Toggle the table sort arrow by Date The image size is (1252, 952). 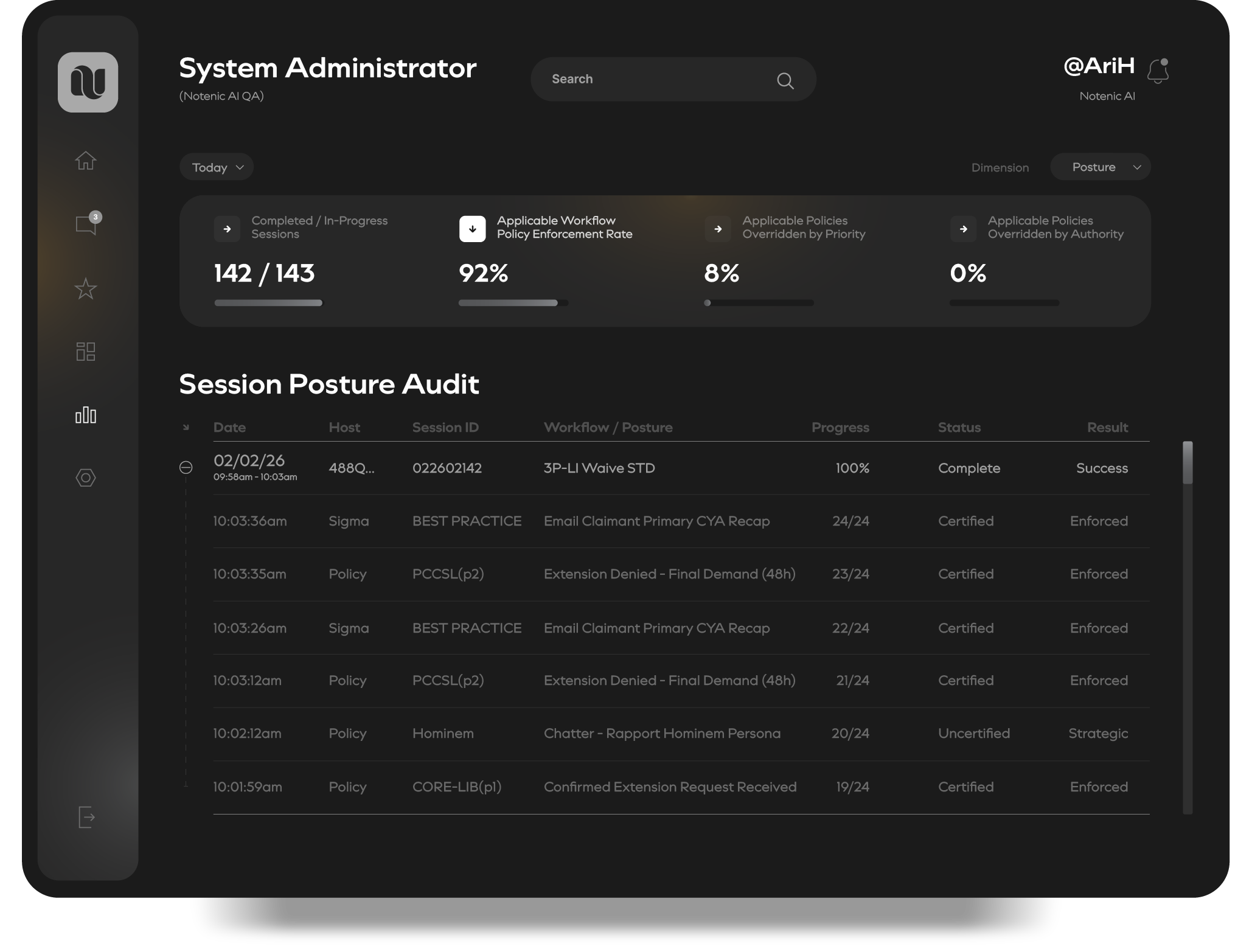point(186,428)
